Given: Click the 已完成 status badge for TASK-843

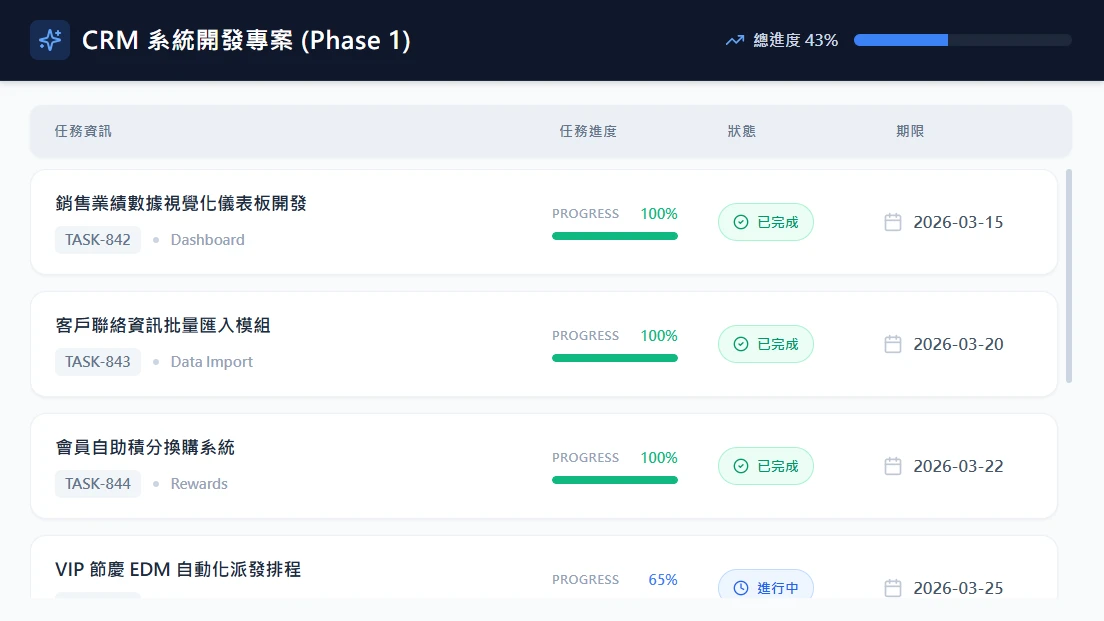Looking at the screenshot, I should (x=766, y=344).
